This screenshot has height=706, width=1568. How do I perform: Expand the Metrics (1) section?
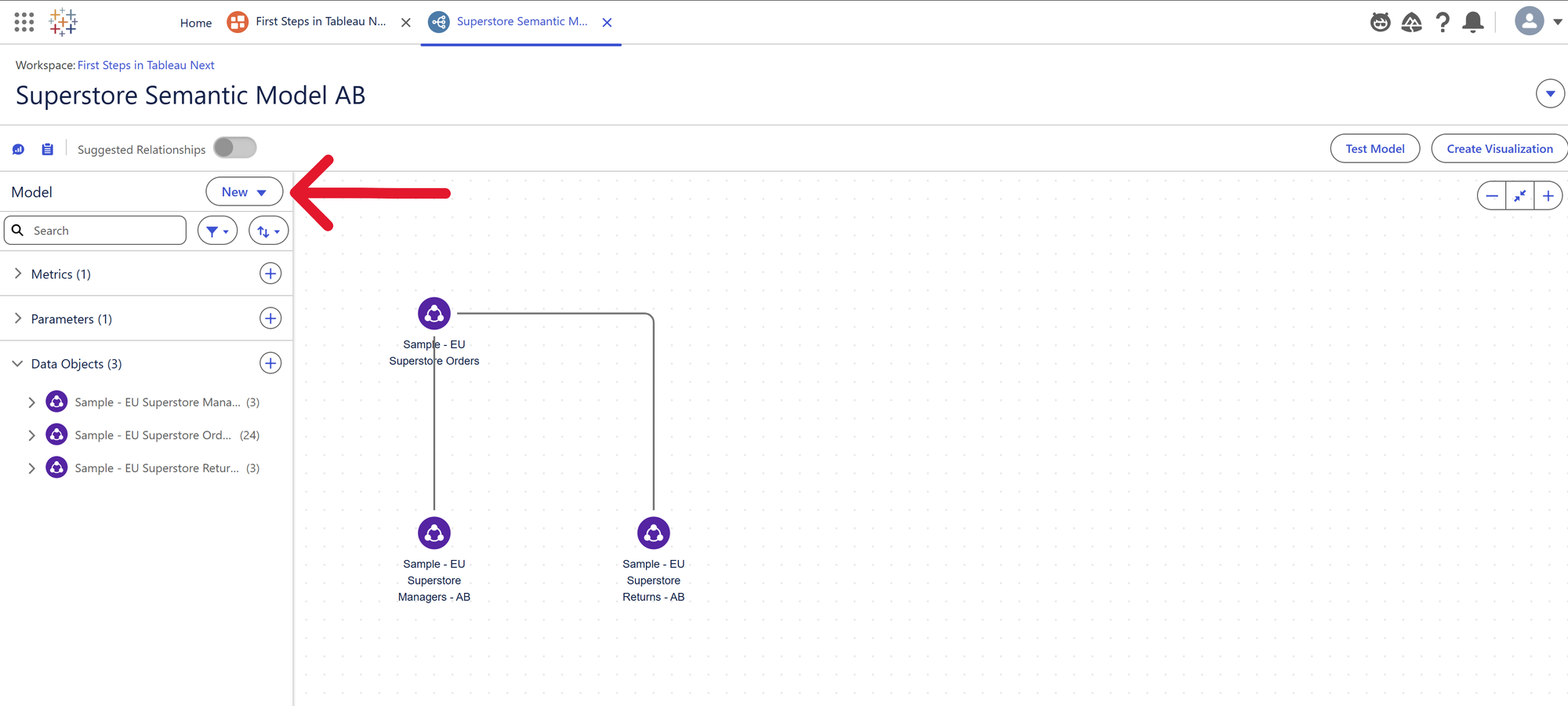(x=18, y=274)
